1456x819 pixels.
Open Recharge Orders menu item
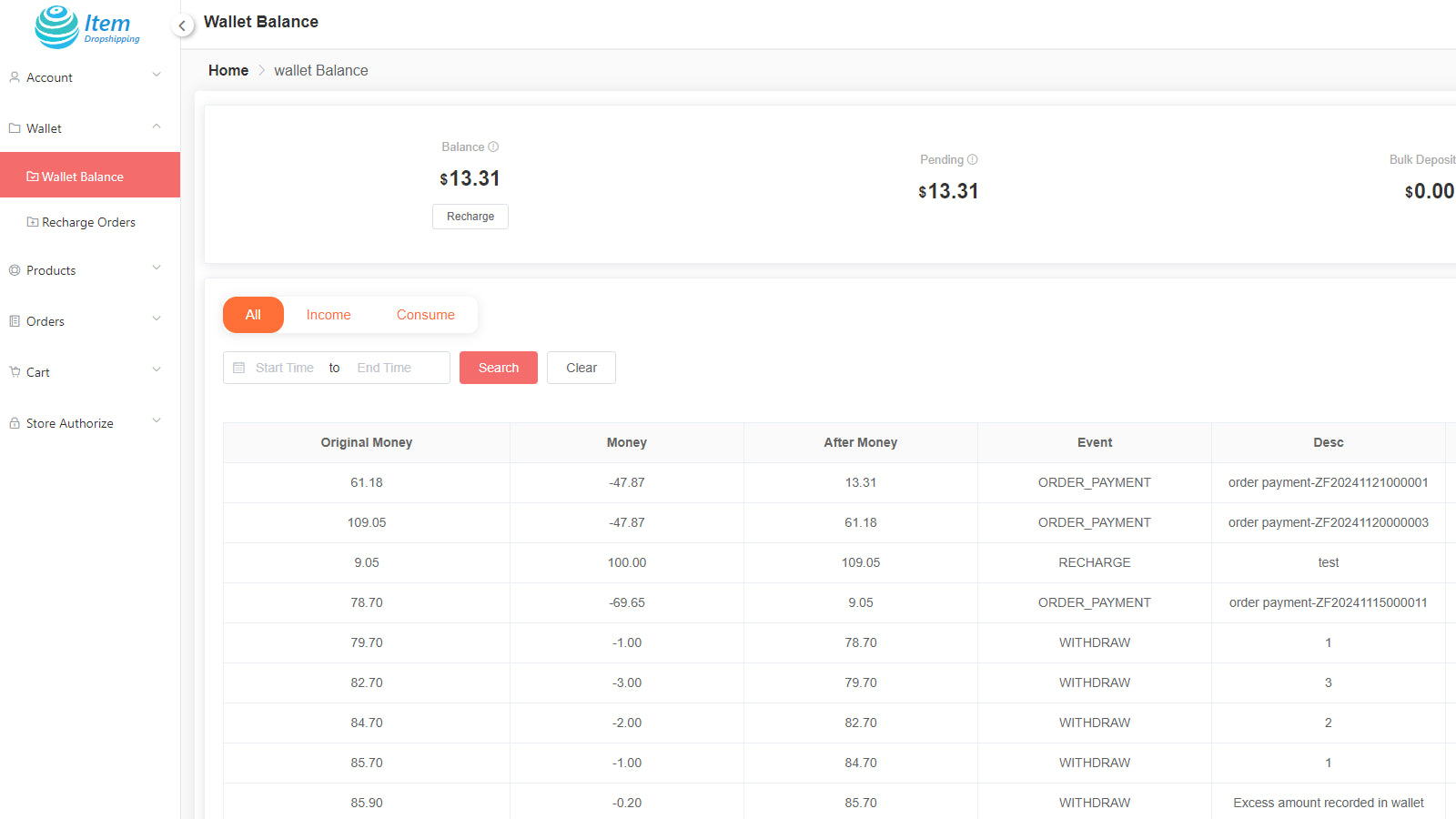click(x=90, y=222)
